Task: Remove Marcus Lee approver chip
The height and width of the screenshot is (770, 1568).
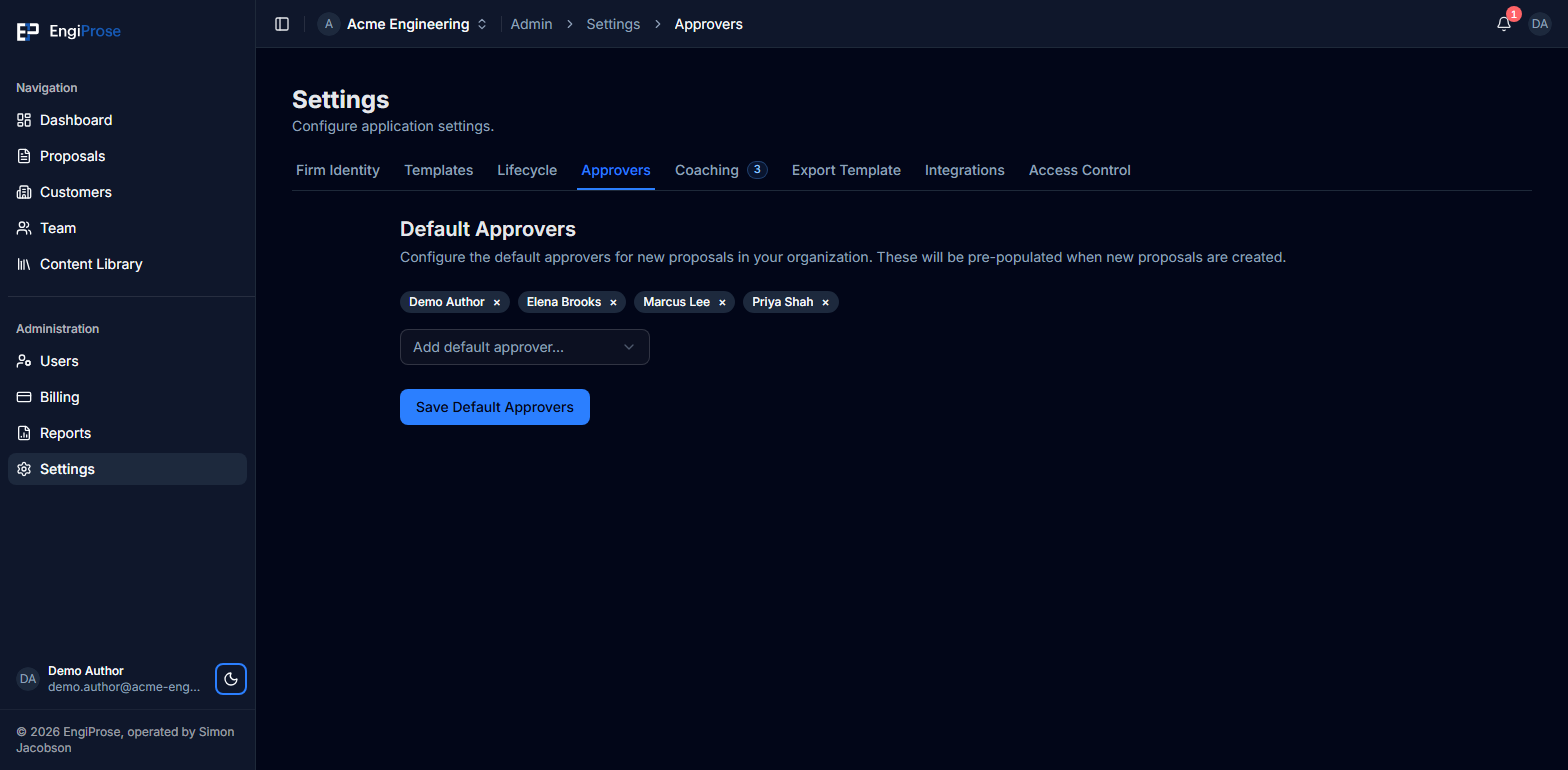Action: (722, 302)
